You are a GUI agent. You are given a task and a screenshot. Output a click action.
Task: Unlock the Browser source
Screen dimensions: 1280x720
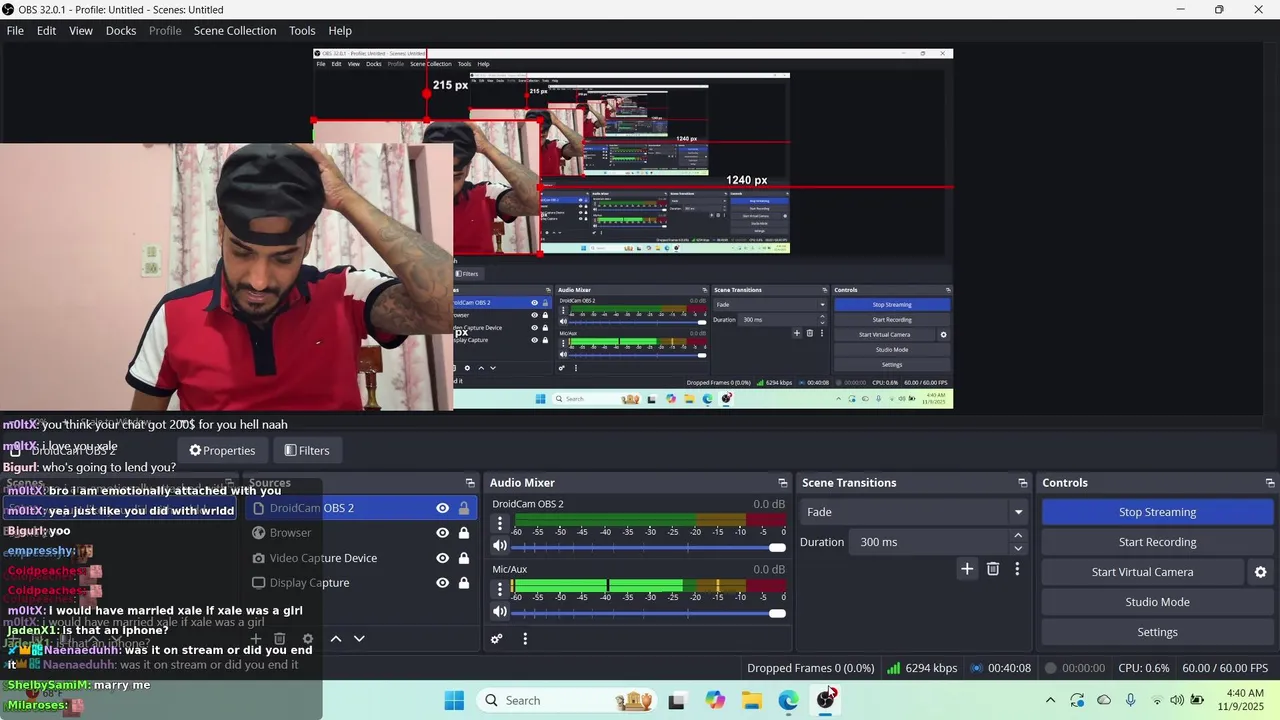click(x=464, y=533)
